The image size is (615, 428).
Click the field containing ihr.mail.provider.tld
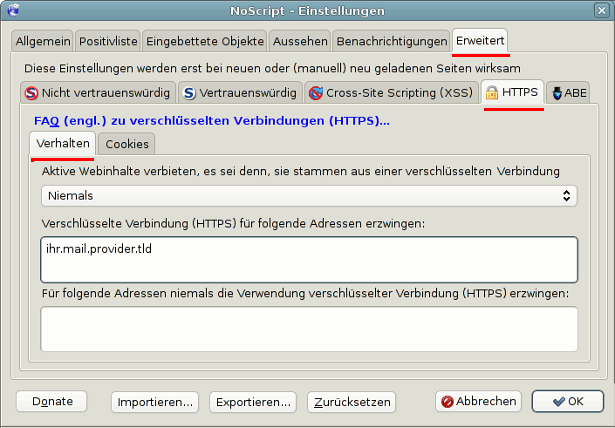[x=308, y=258]
